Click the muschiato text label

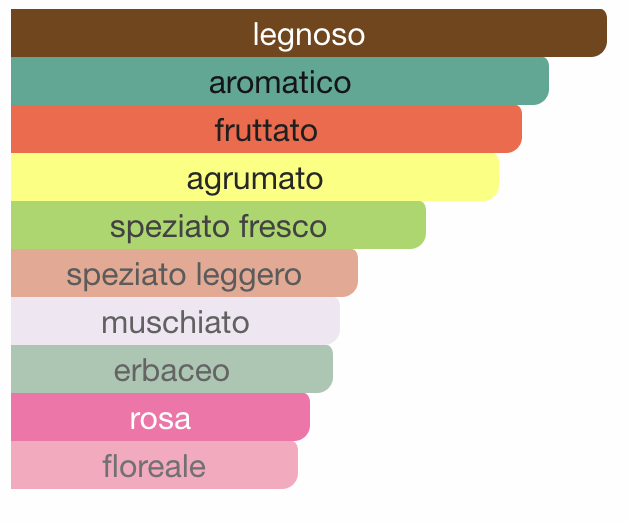[x=175, y=322]
